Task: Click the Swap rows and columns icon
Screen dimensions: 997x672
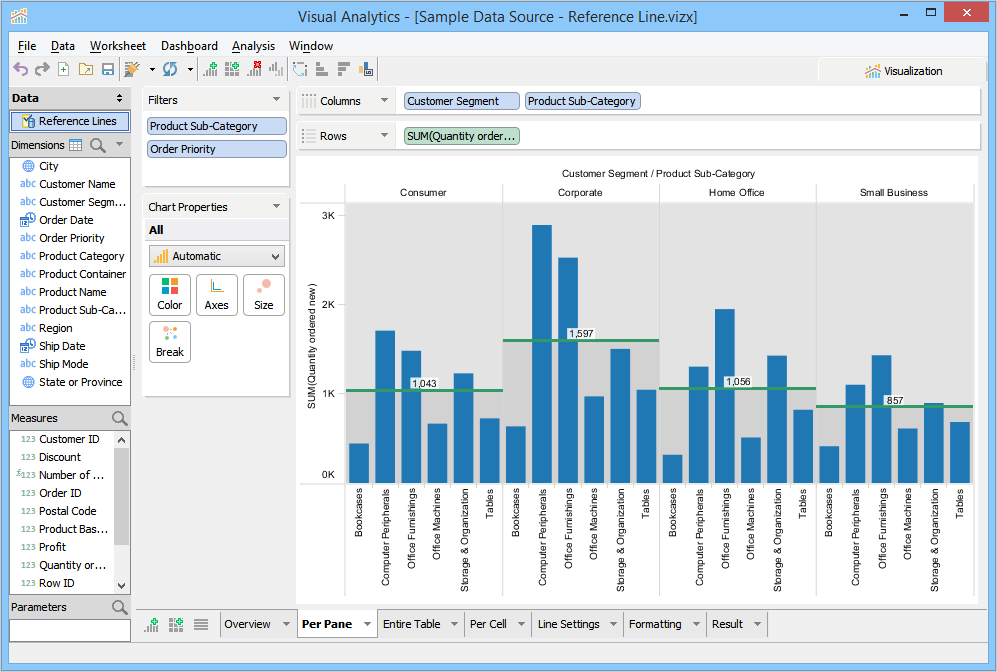Action: [299, 70]
